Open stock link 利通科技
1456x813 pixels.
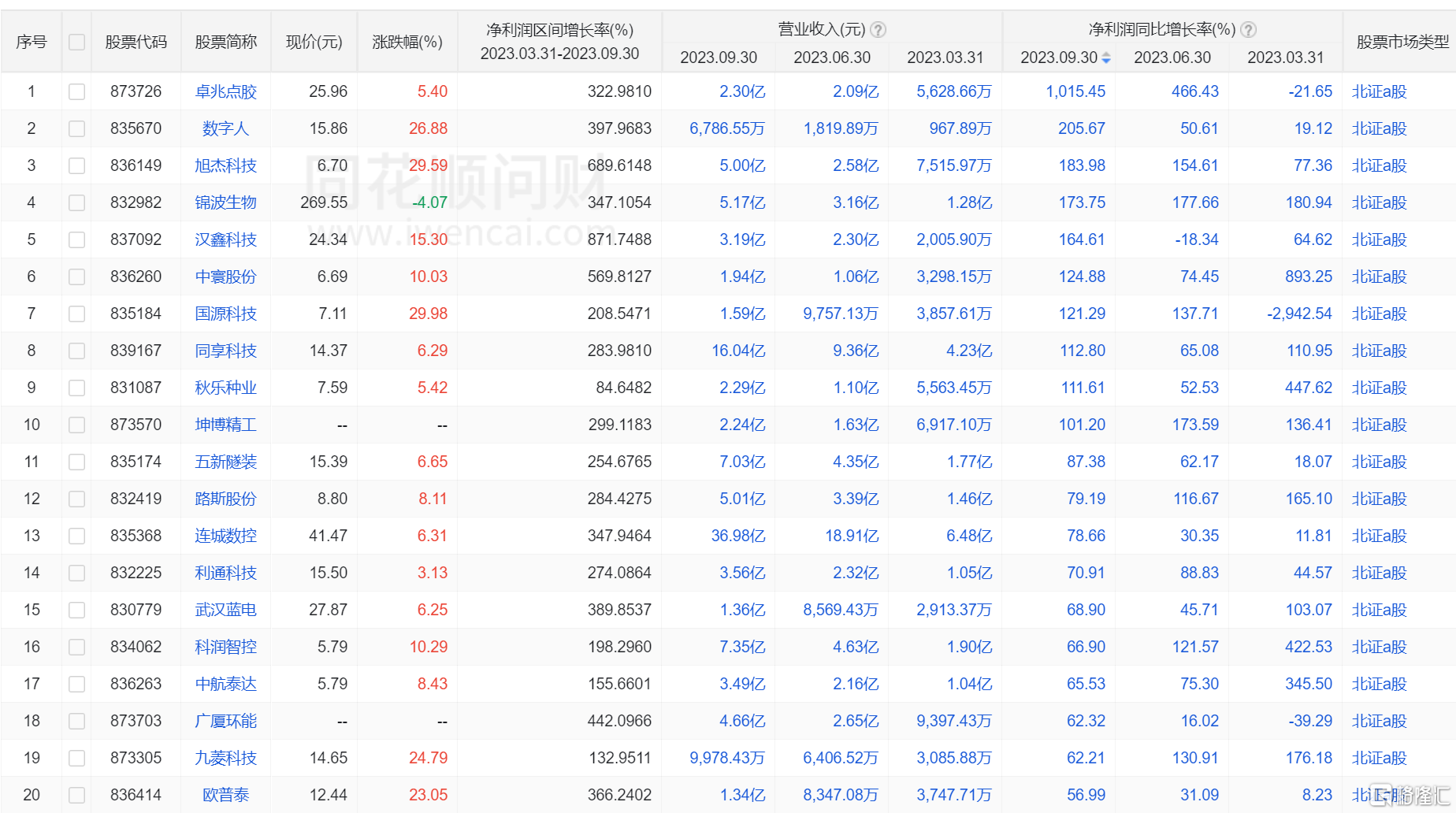(226, 574)
